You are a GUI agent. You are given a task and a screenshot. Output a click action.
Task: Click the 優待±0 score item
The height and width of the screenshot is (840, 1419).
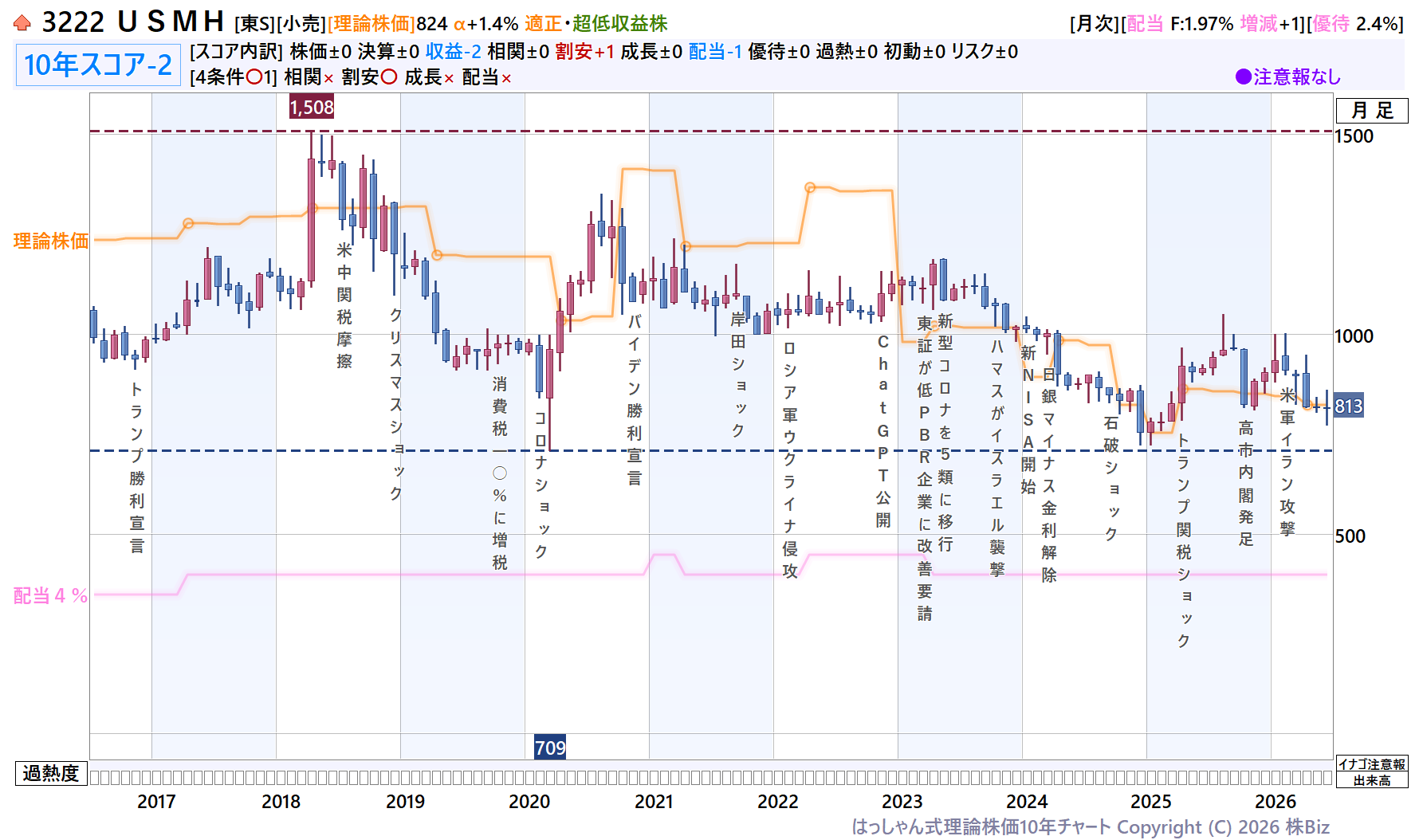tap(779, 52)
